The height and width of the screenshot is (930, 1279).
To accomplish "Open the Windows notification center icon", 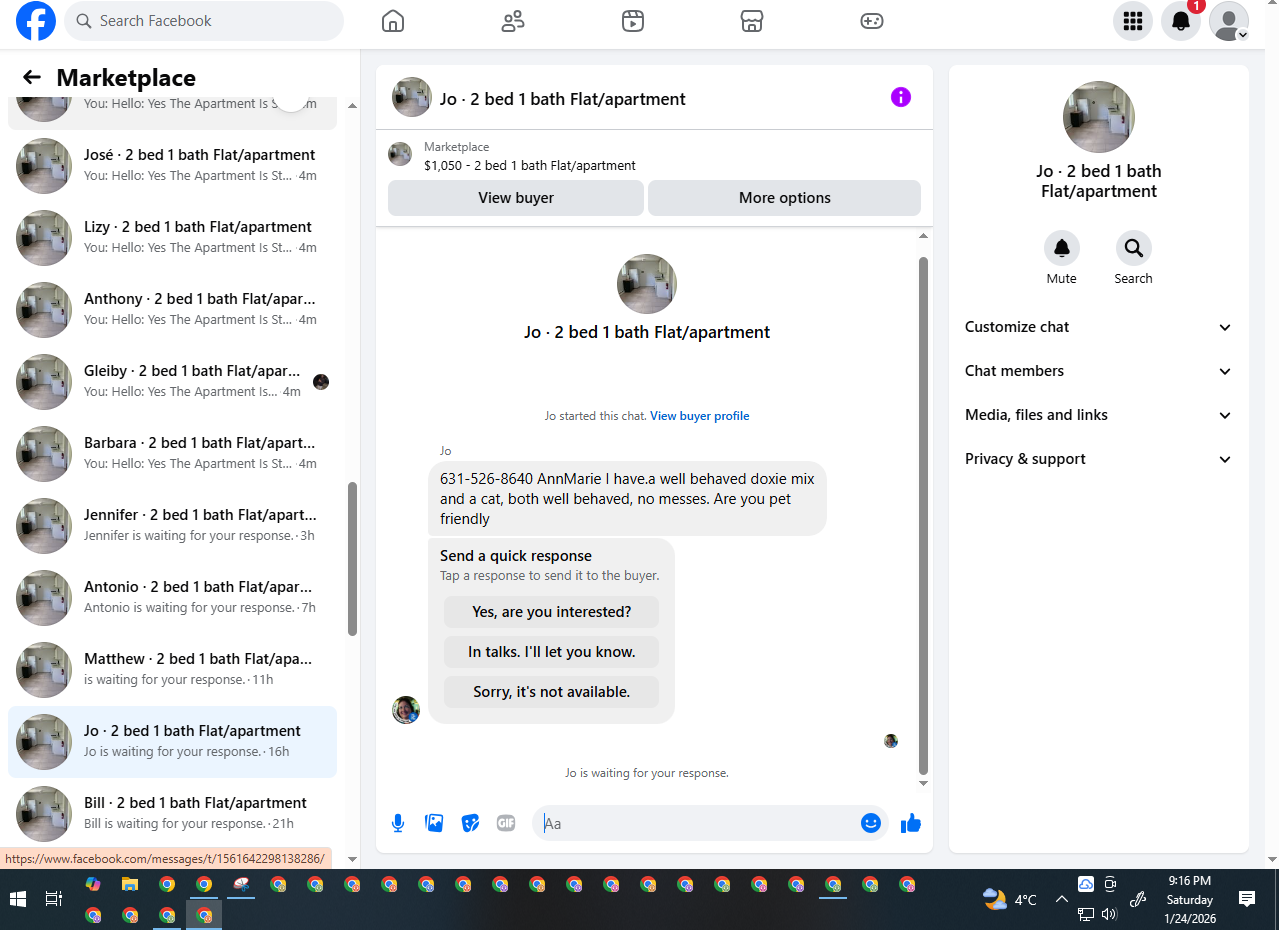I will (1247, 899).
